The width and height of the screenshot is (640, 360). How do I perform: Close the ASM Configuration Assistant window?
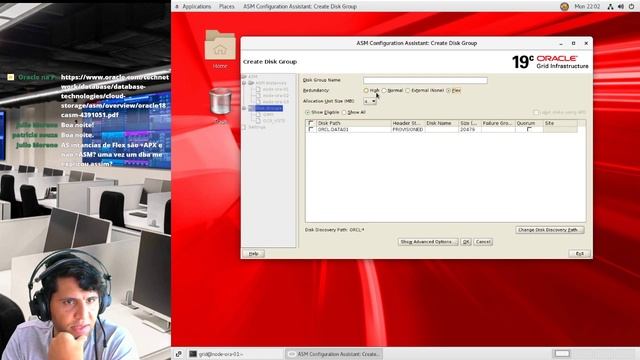(x=586, y=43)
